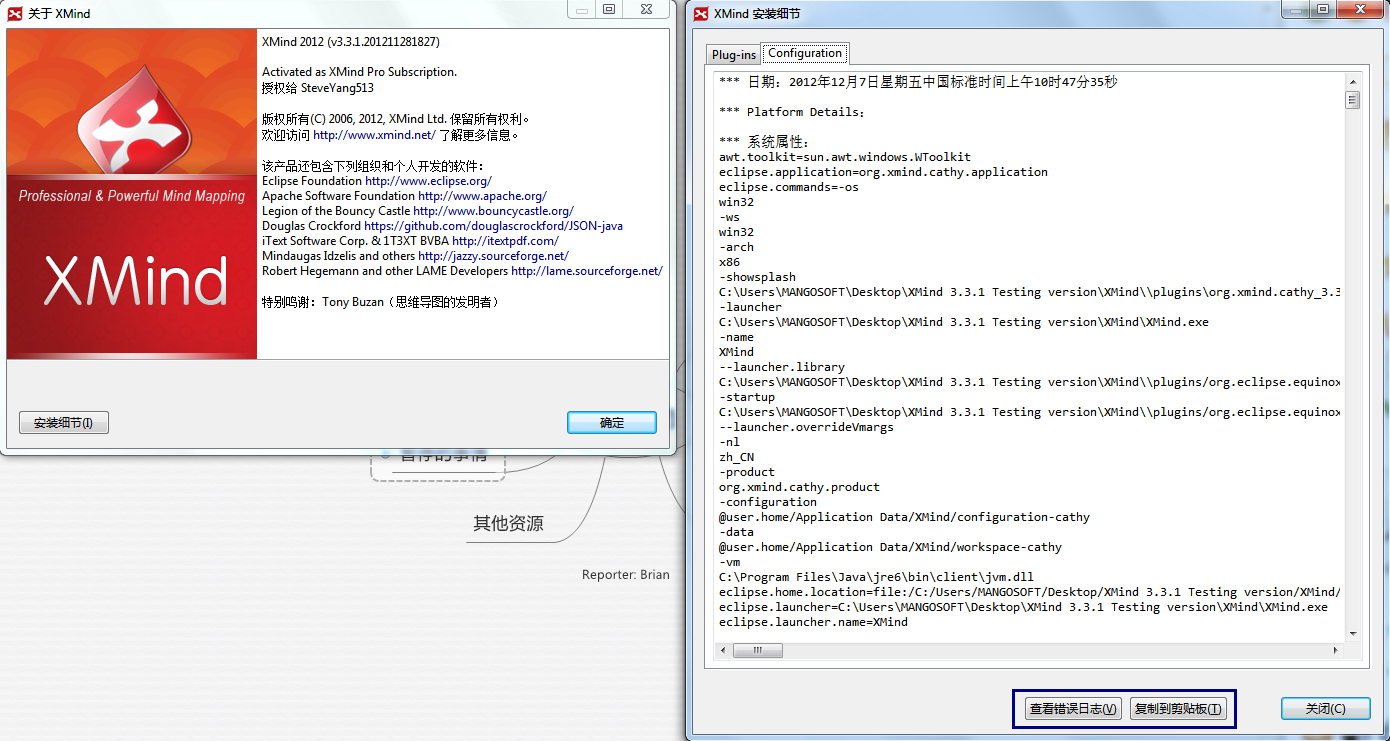1390x741 pixels.
Task: Click the eclipse.application=org.xmind.cathy.application line
Action: [883, 172]
